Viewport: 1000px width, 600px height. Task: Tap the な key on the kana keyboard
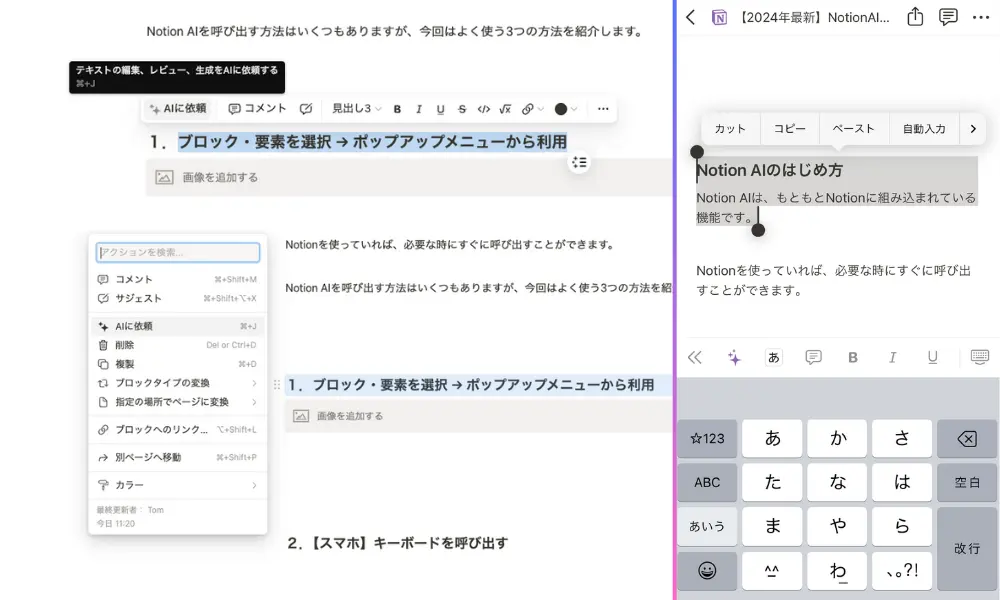click(837, 483)
